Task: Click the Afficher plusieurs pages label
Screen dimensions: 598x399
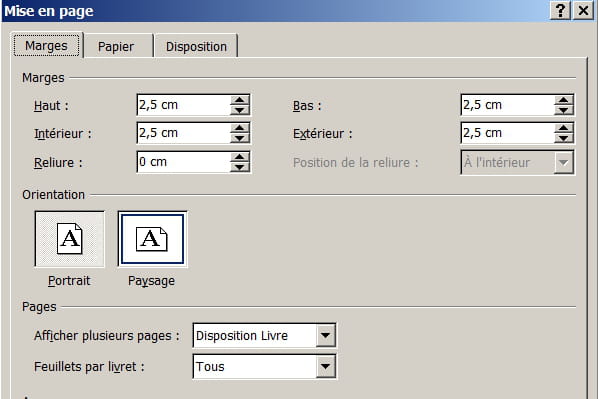Action: [106, 336]
